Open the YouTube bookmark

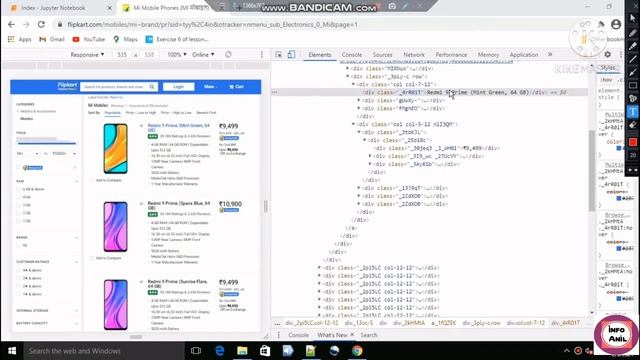[x=89, y=39]
